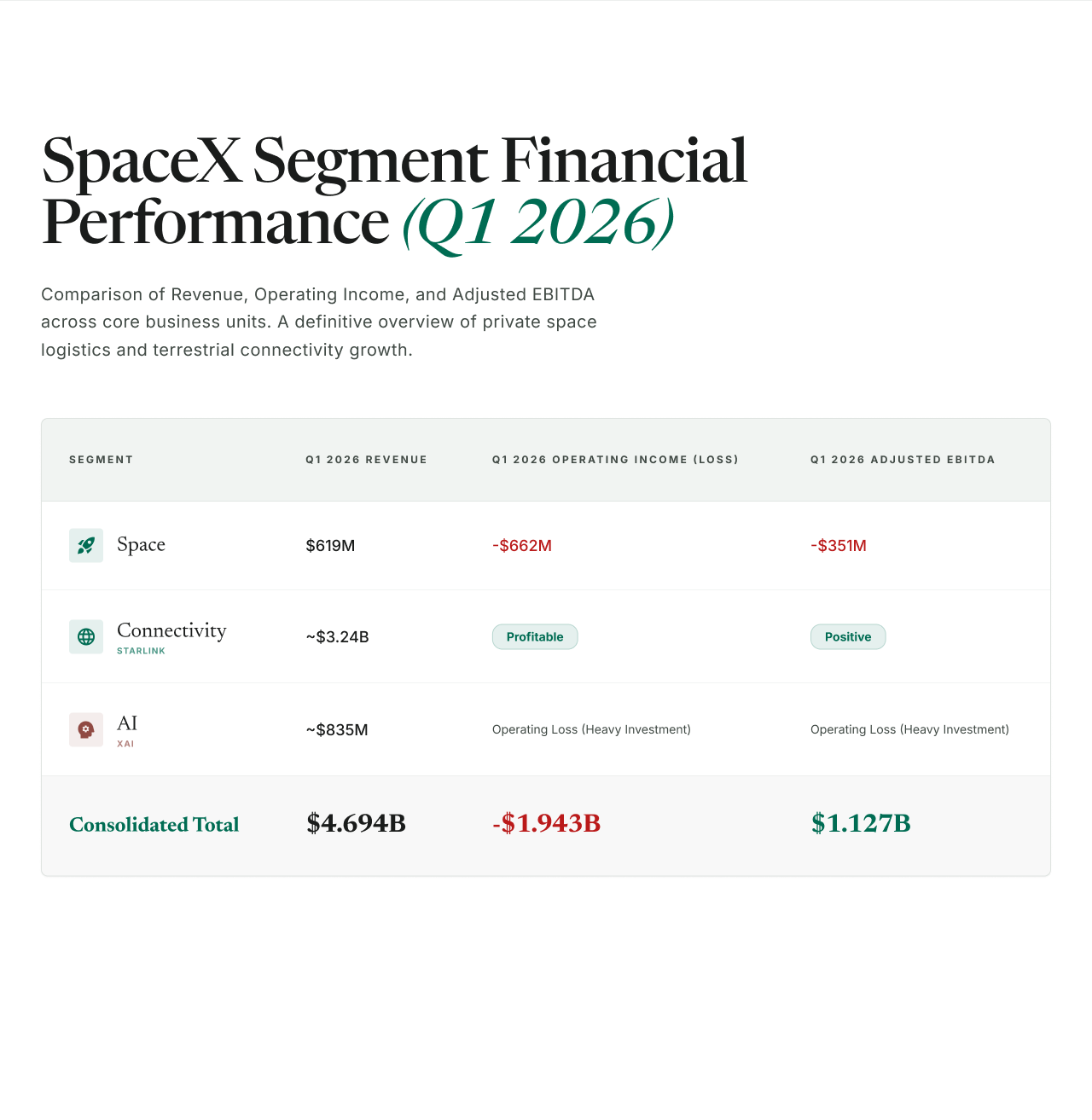
Task: Select the Space segment name
Action: 141,544
